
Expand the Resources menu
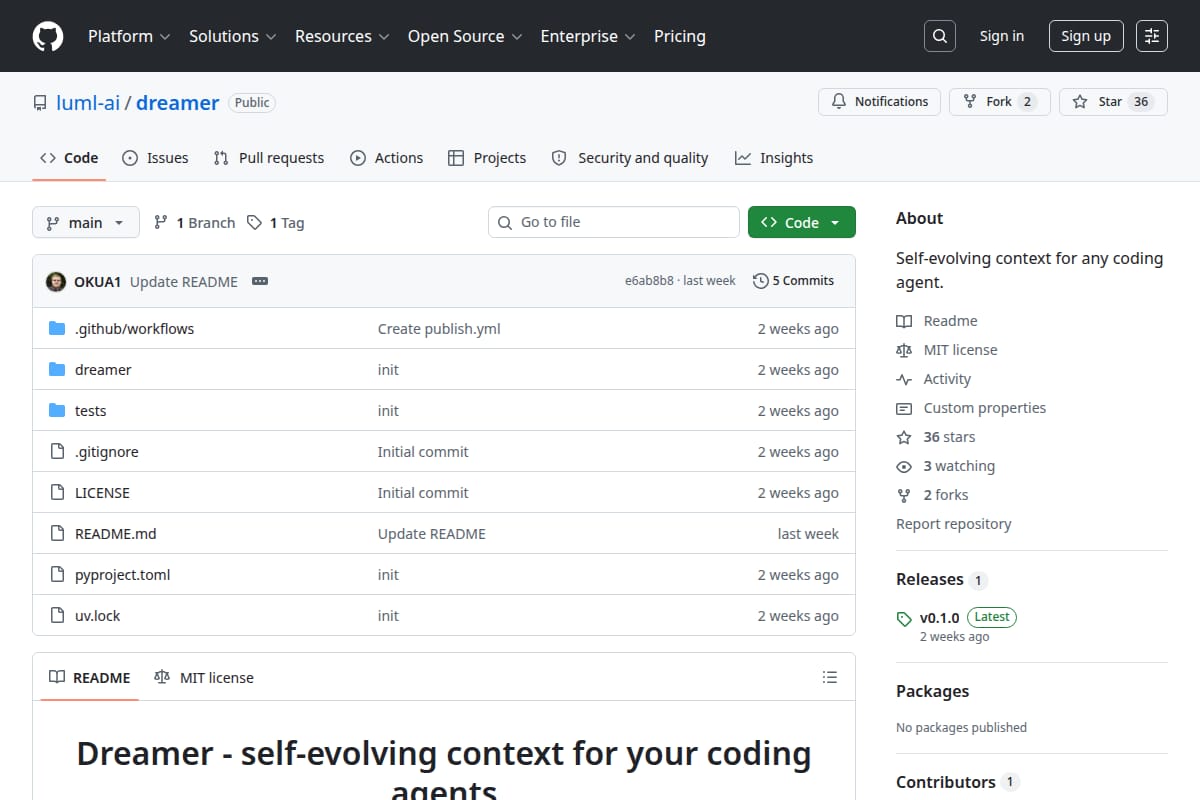(341, 36)
